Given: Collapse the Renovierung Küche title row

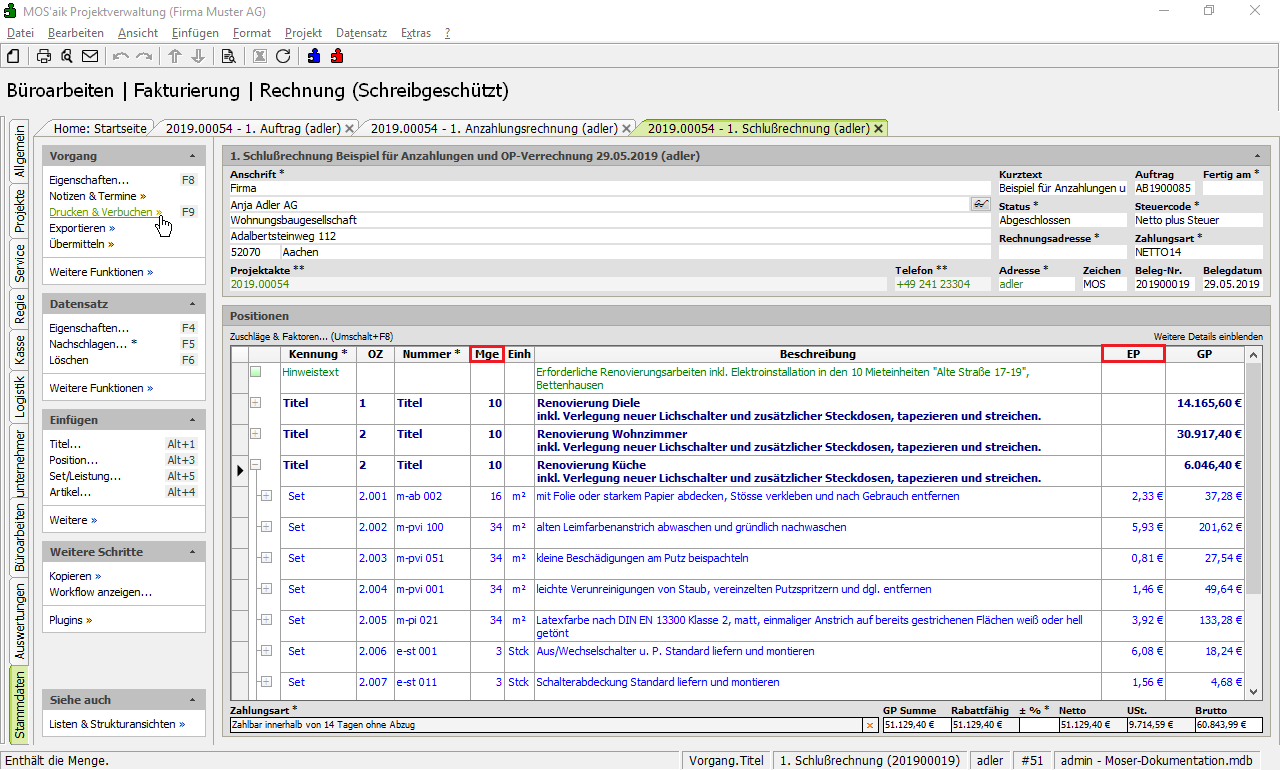Looking at the screenshot, I should coord(255,465).
